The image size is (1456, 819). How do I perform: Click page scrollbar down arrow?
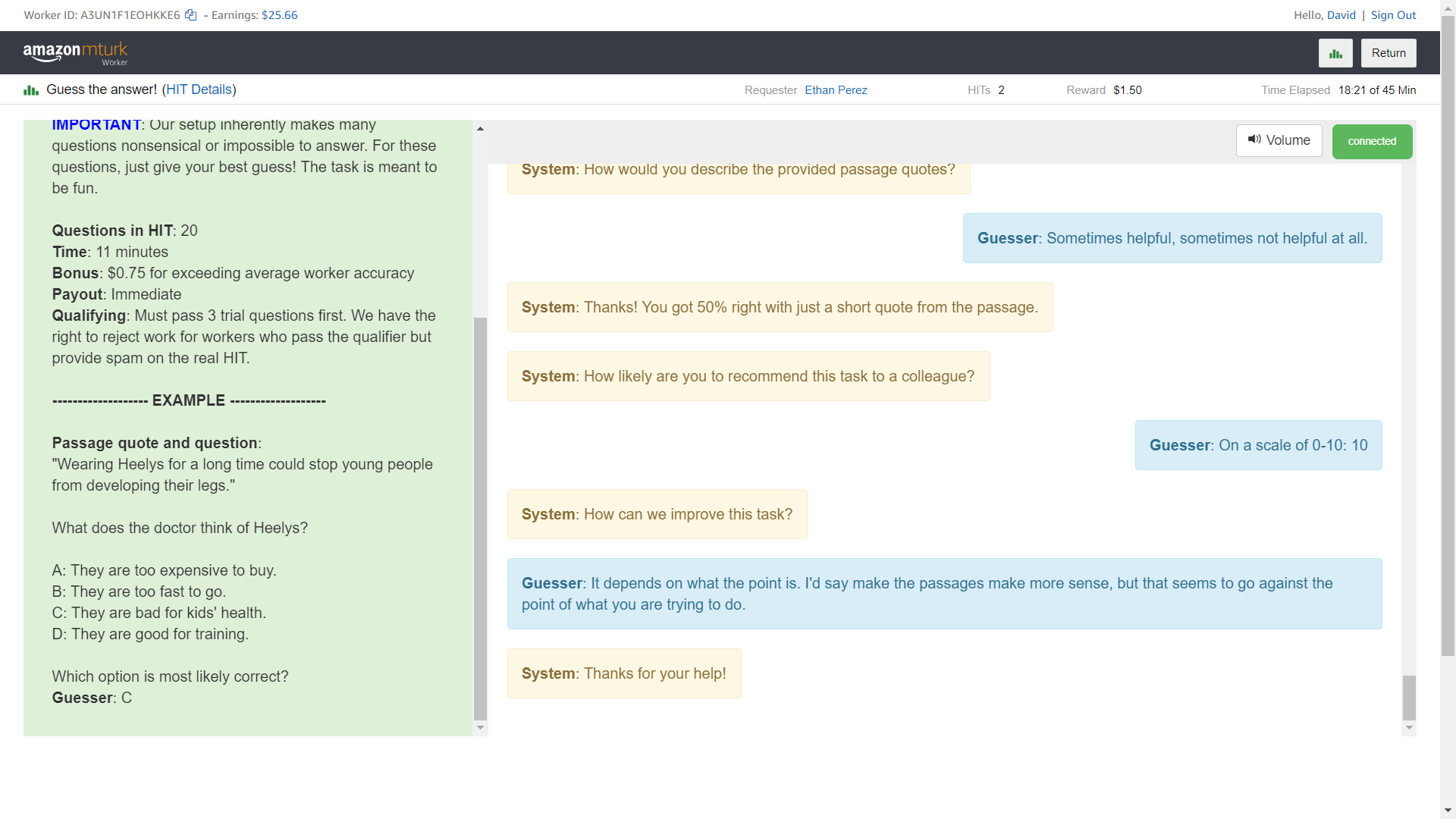tap(1448, 811)
